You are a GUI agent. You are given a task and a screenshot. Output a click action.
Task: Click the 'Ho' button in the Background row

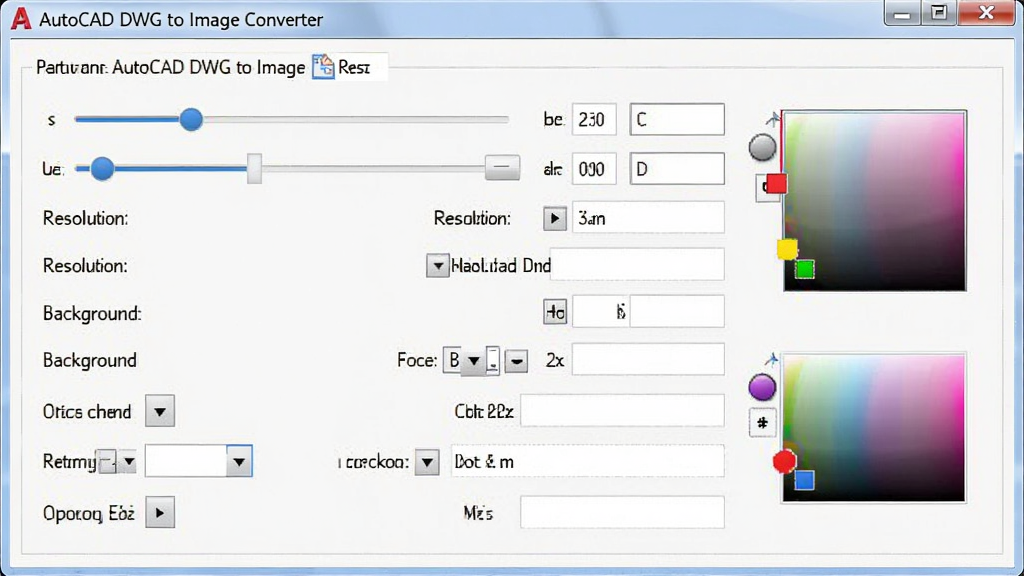[554, 312]
